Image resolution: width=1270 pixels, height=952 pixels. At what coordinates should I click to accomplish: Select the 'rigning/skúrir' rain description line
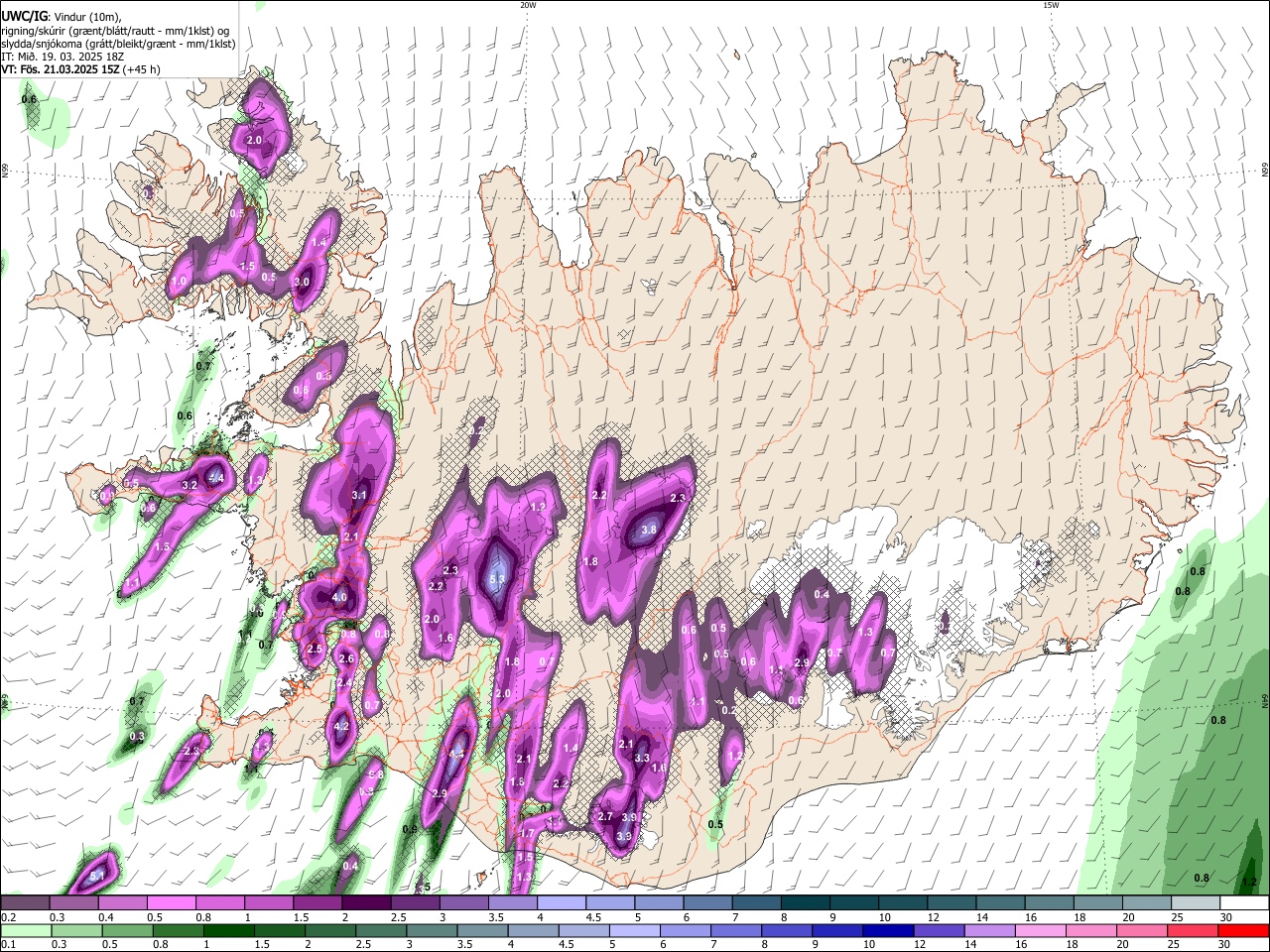(115, 31)
